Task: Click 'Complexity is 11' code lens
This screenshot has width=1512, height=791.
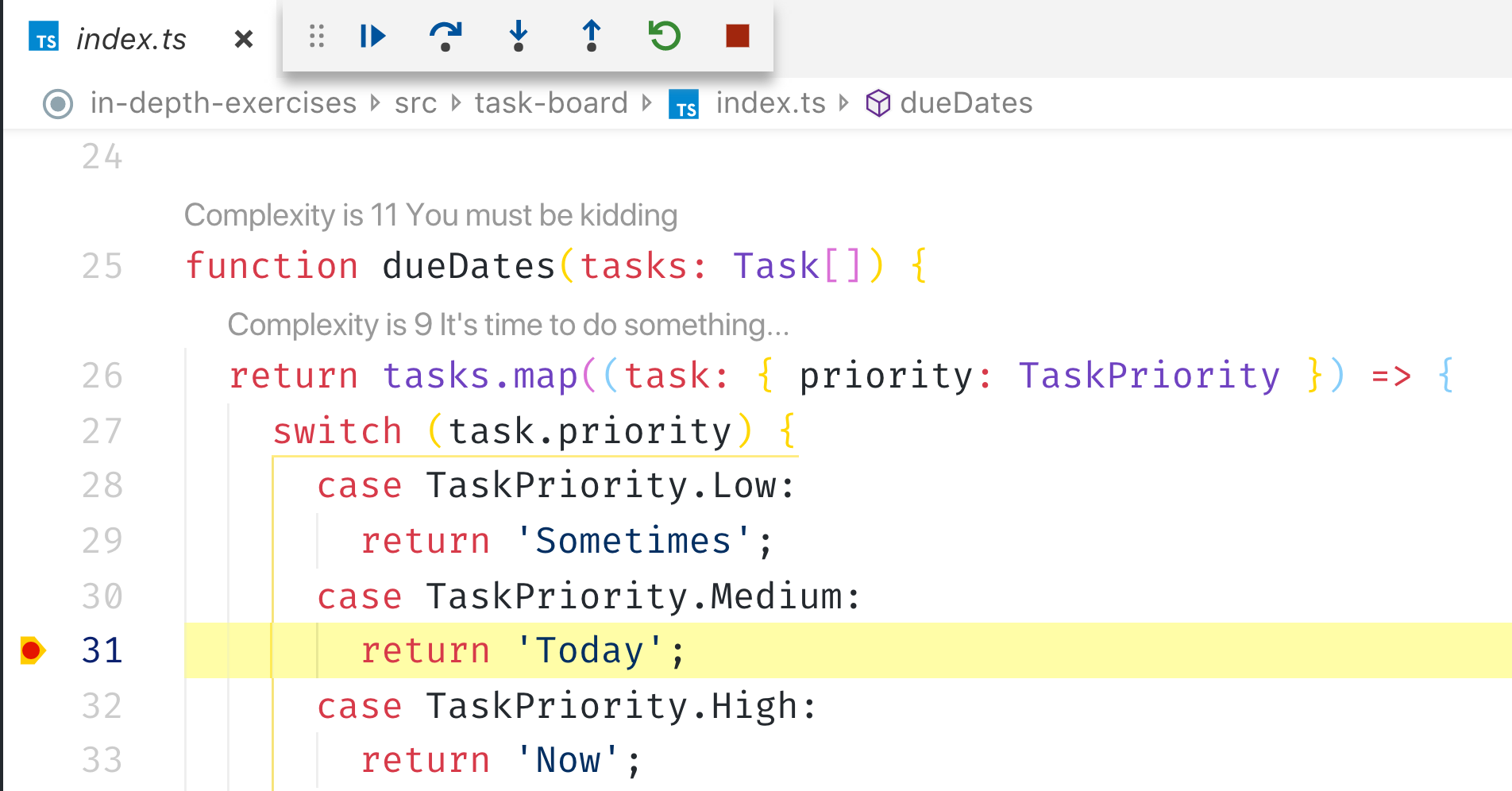Action: pyautogui.click(x=430, y=215)
